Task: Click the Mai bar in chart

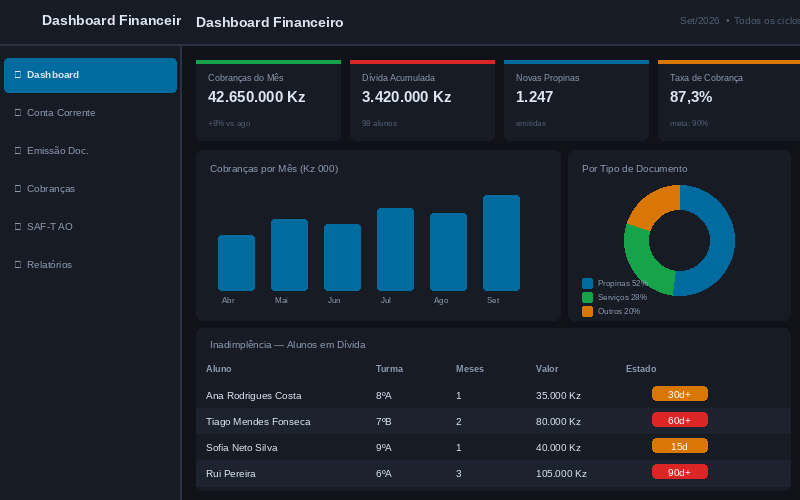Action: pyautogui.click(x=289, y=255)
